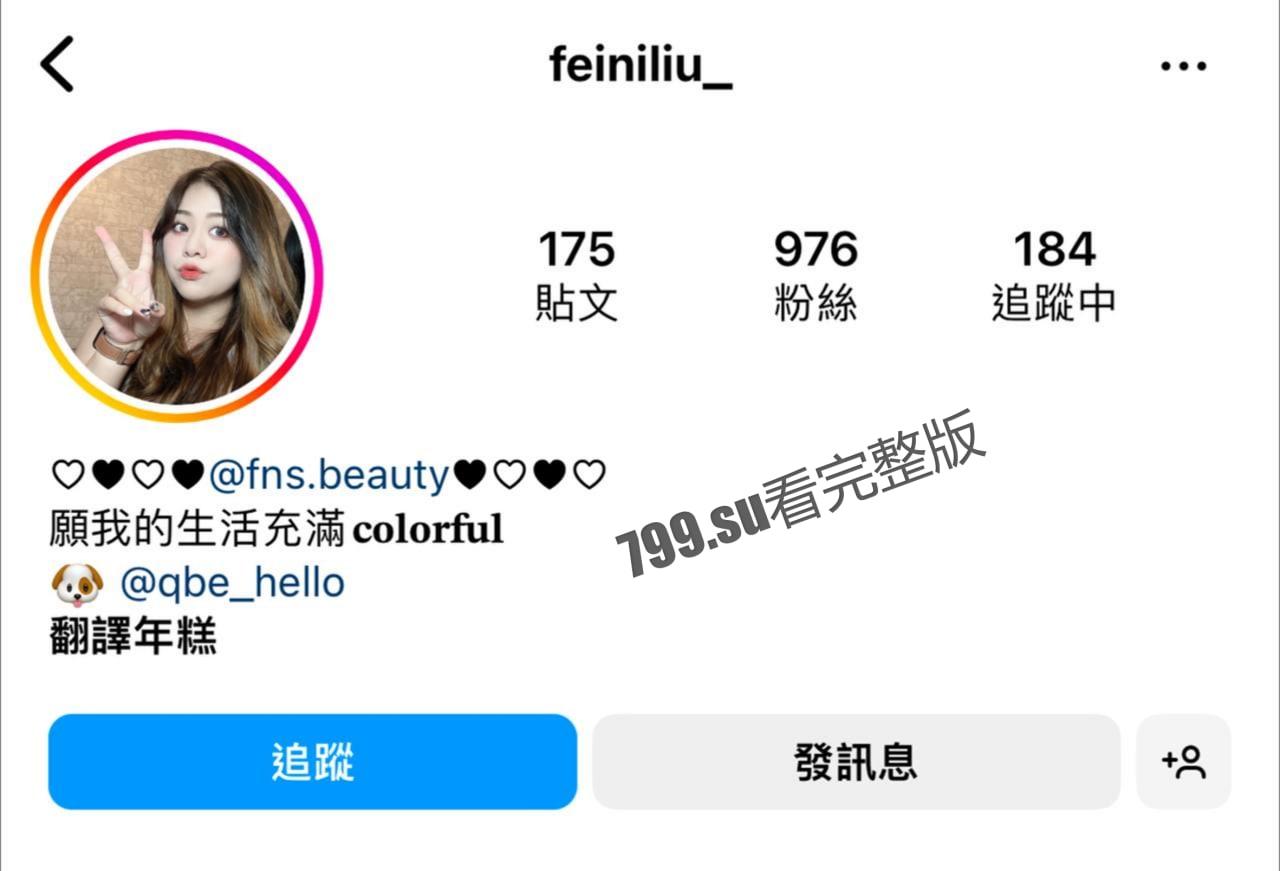1280x871 pixels.
Task: Follow this account with 追蹤 button
Action: tap(312, 762)
